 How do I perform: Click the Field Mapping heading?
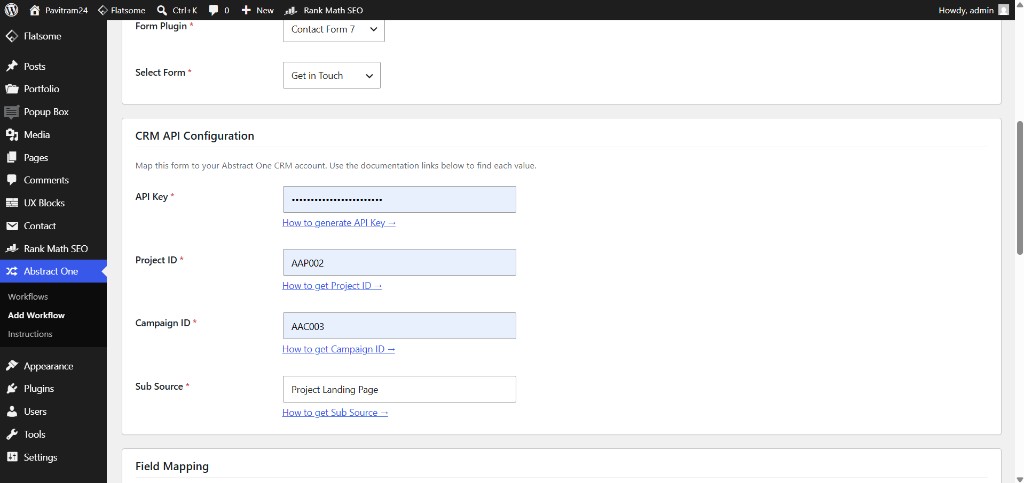coord(172,466)
